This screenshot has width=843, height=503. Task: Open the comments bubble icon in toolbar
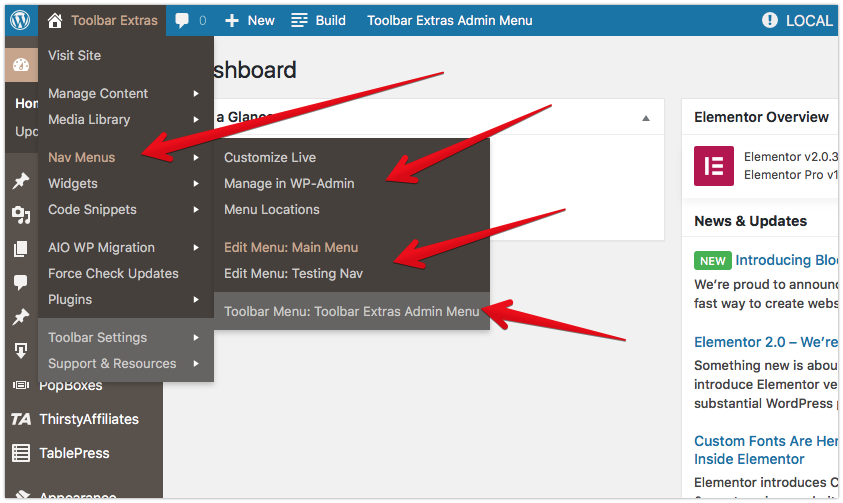(x=182, y=20)
